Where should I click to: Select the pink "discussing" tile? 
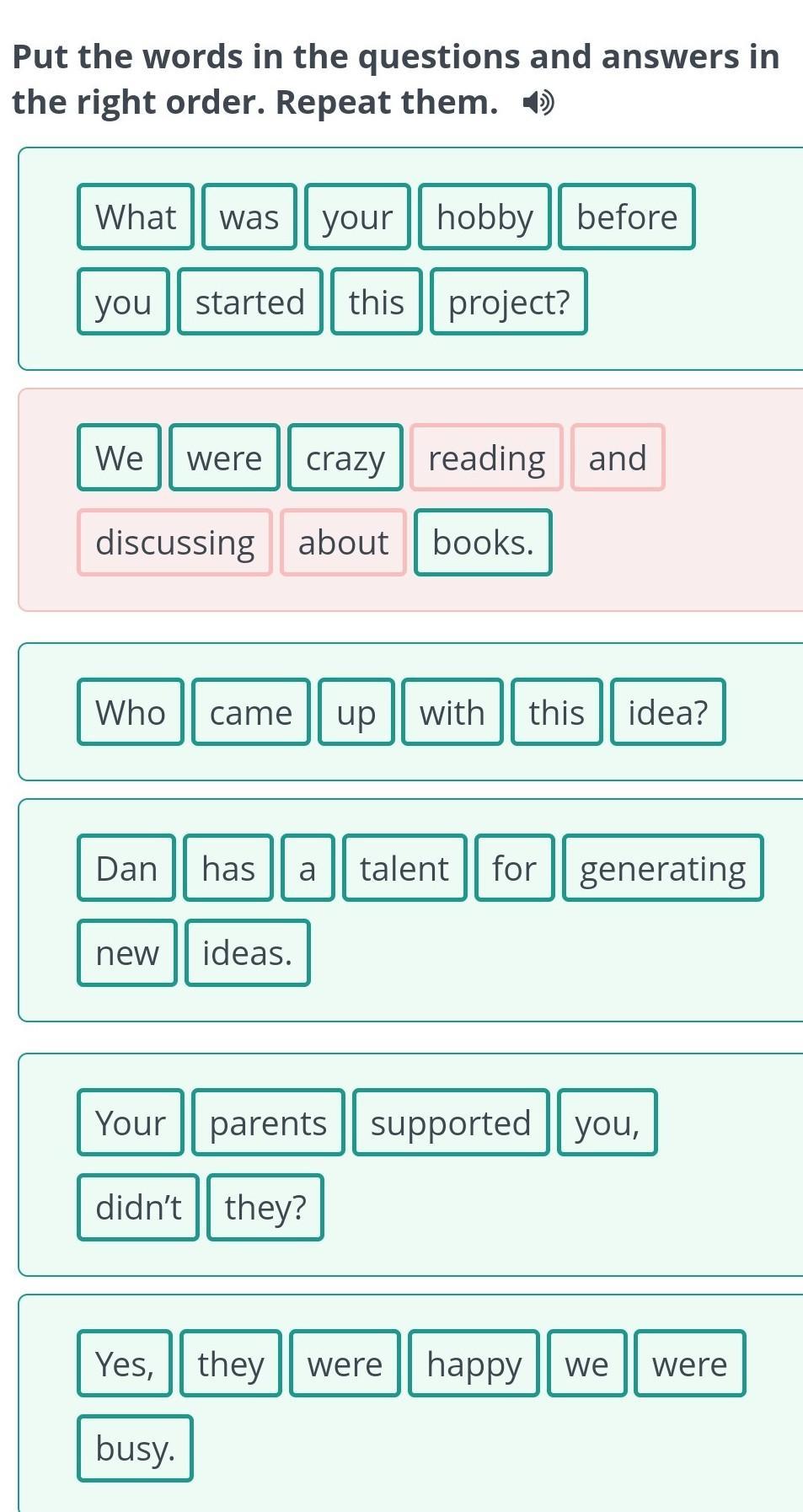pyautogui.click(x=174, y=543)
